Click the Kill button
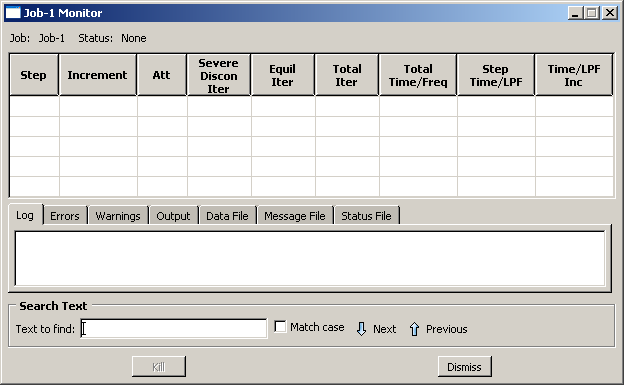The image size is (624, 385). (159, 367)
